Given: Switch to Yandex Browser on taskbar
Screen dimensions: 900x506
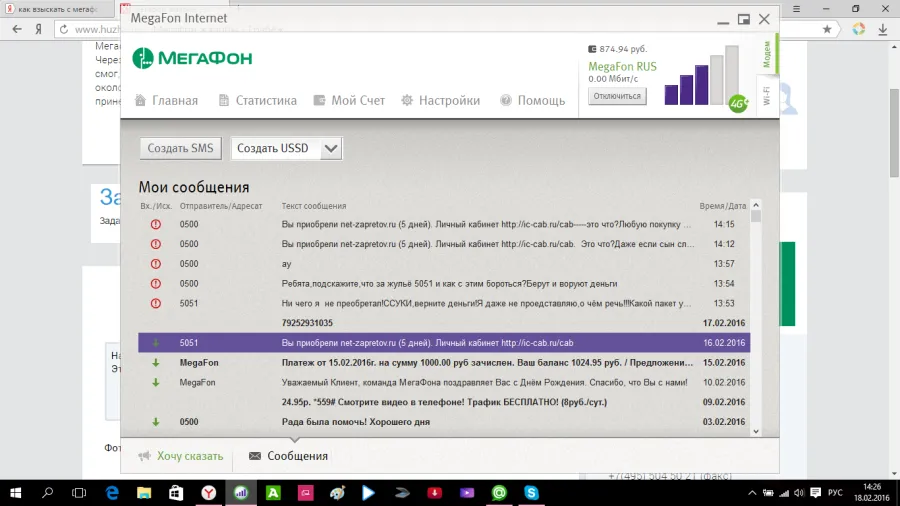Looking at the screenshot, I should tap(209, 493).
